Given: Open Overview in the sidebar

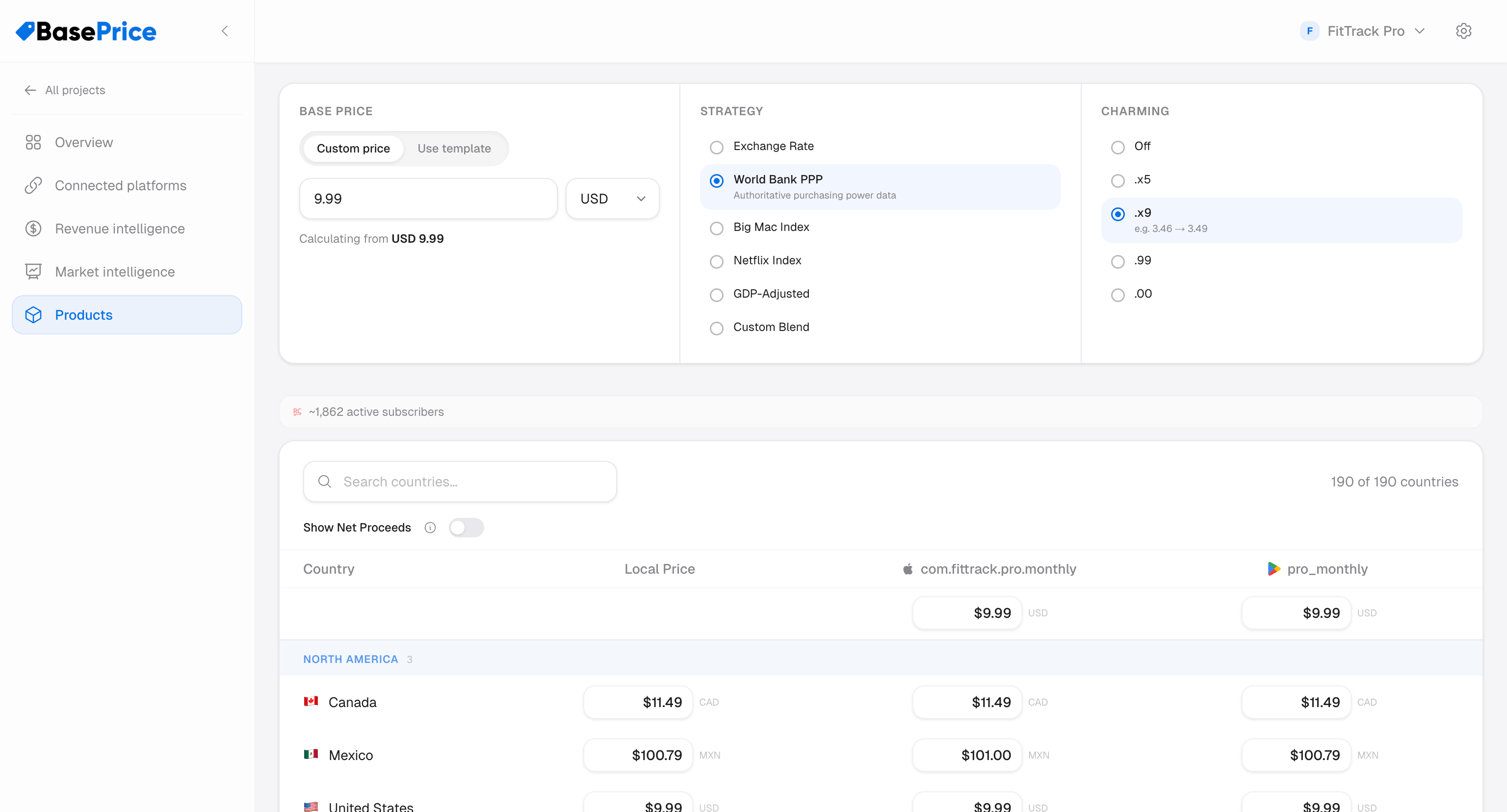Looking at the screenshot, I should (x=127, y=142).
